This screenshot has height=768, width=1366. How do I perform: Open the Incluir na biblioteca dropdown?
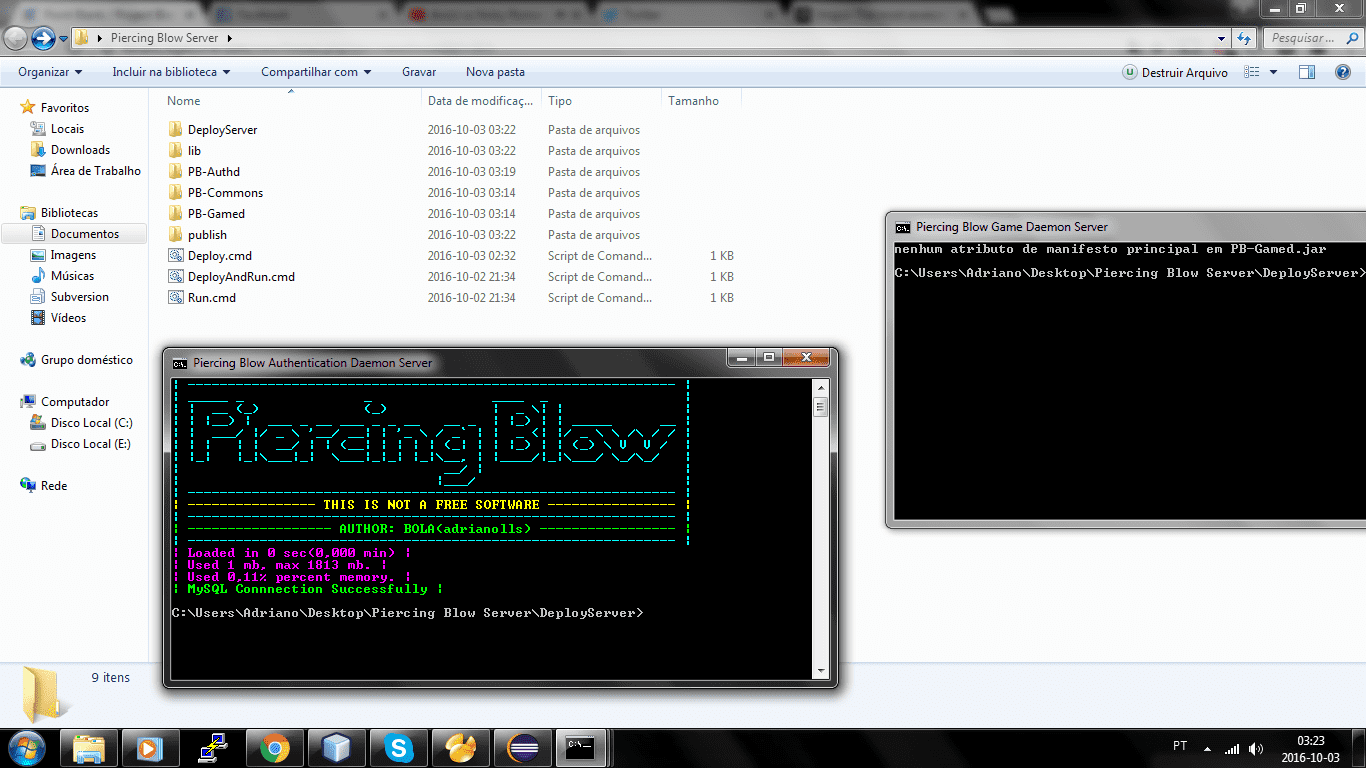click(x=171, y=72)
